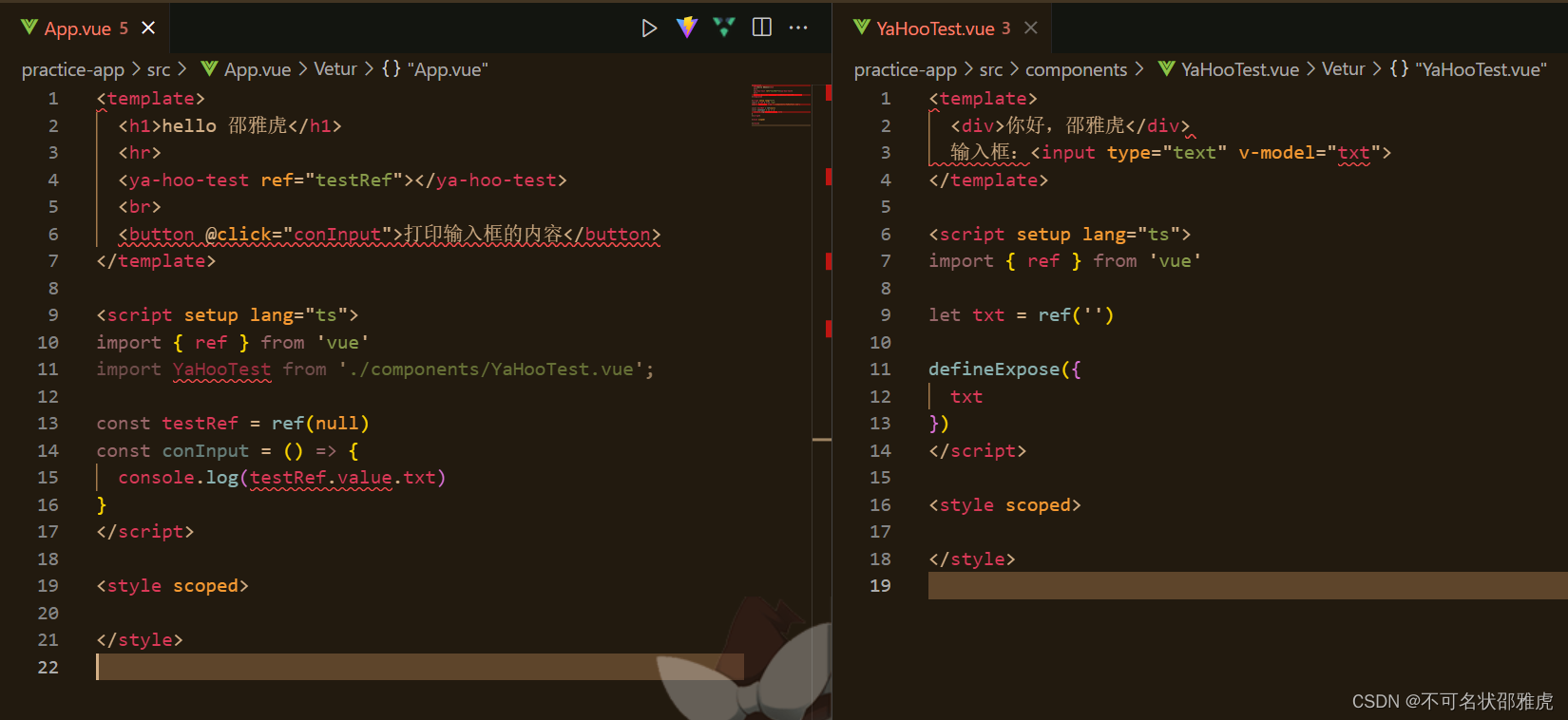The width and height of the screenshot is (1568, 720).
Task: Close the App.vue tab
Action: (x=148, y=28)
